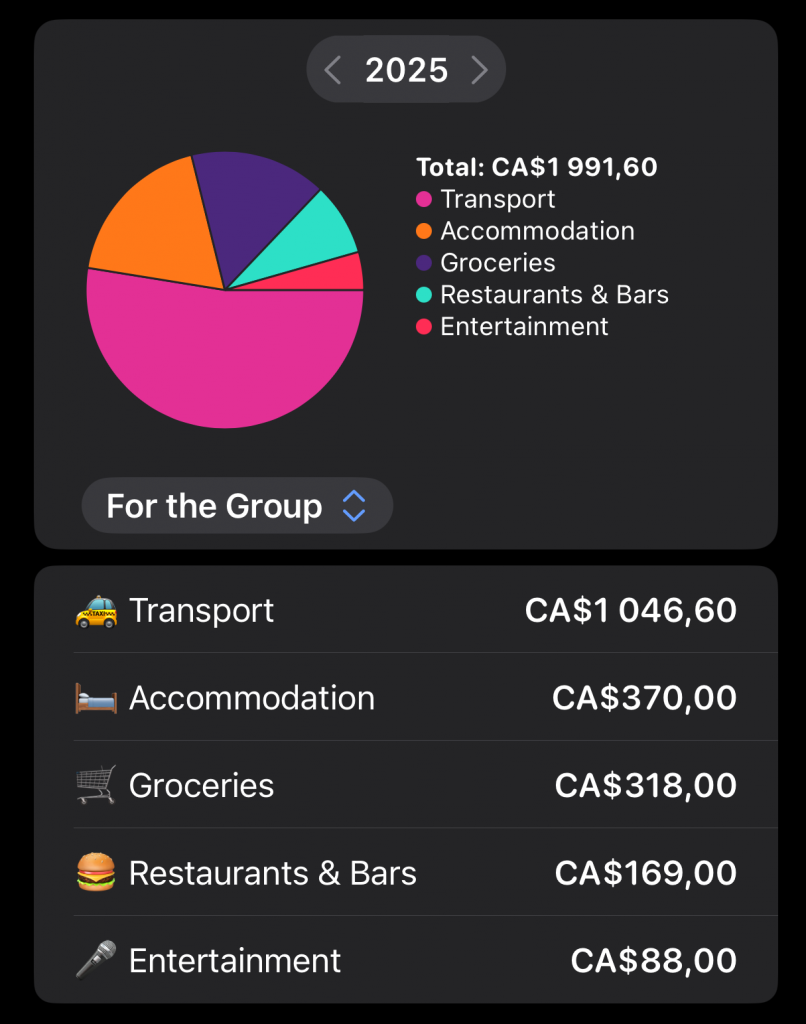The height and width of the screenshot is (1024, 806).
Task: Click the shopping cart Groceries icon
Action: click(x=96, y=786)
